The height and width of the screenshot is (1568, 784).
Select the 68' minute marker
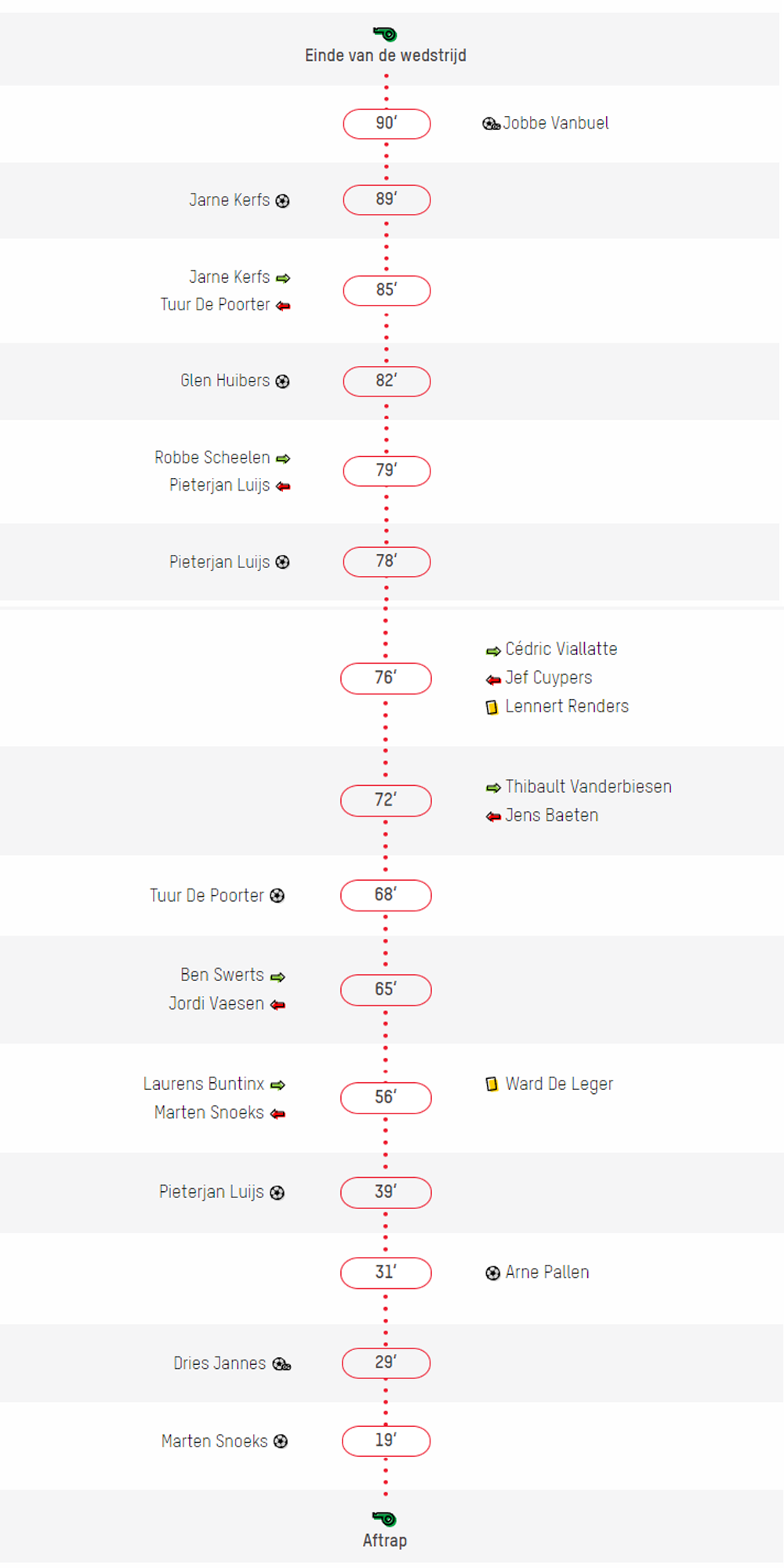pos(386,895)
